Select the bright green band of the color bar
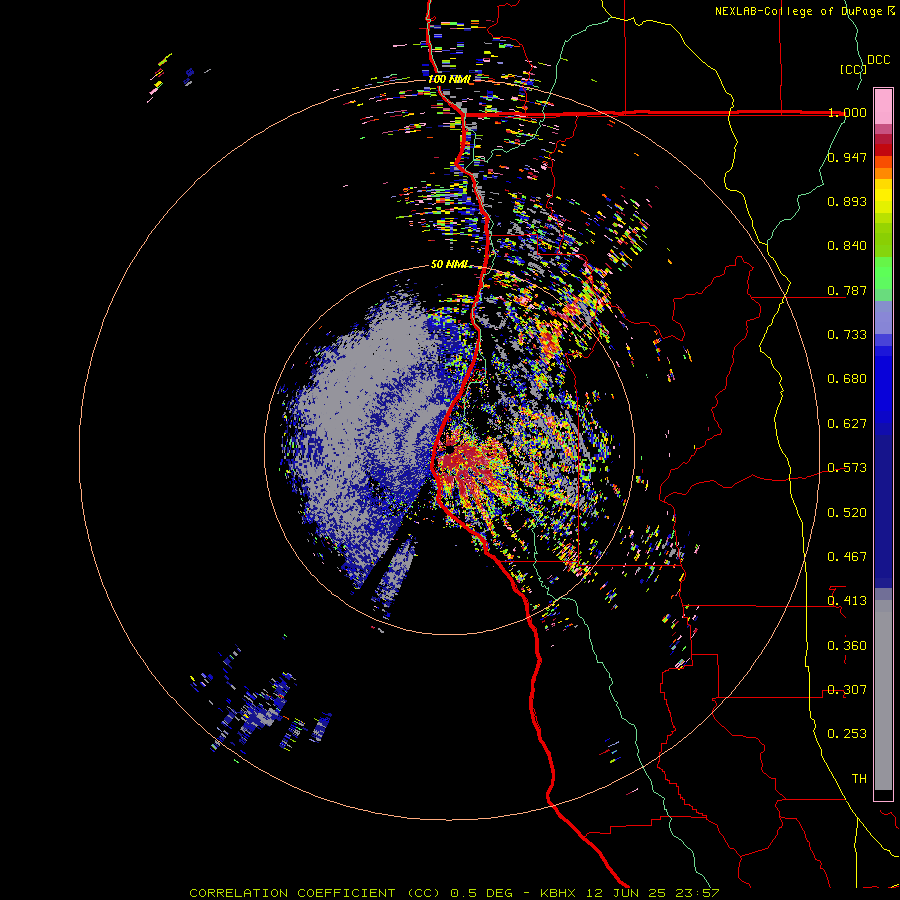This screenshot has width=900, height=900. click(x=883, y=273)
